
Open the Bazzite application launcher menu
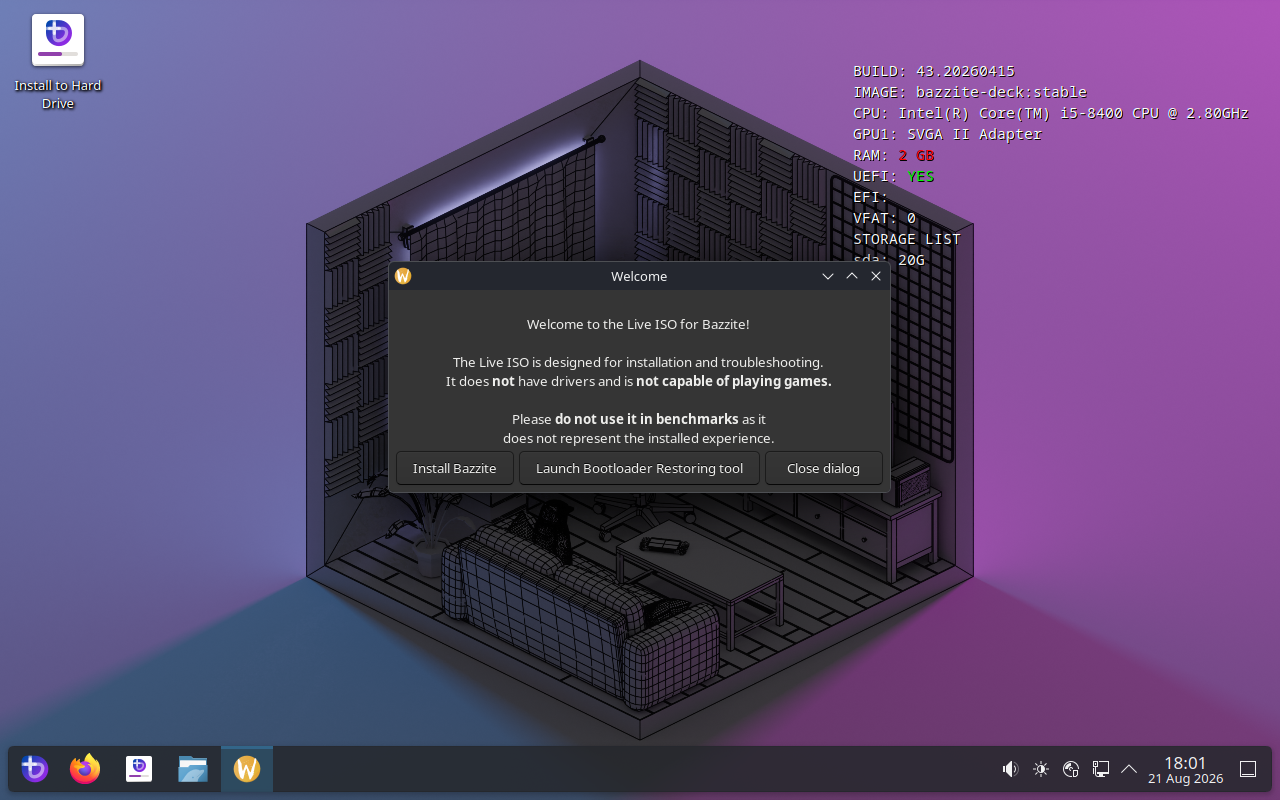click(x=35, y=769)
